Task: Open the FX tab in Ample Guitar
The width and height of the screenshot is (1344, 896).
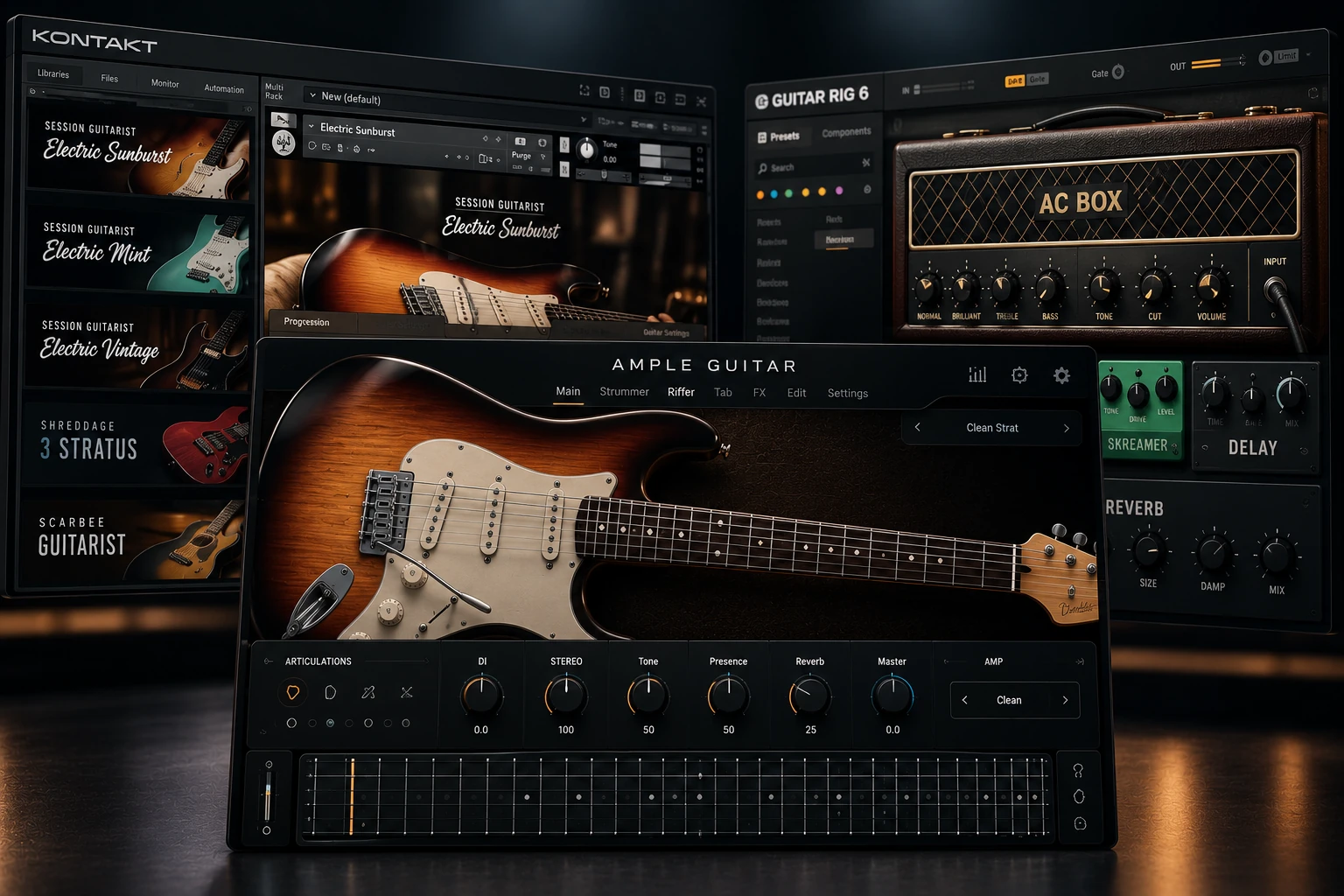Action: 759,393
